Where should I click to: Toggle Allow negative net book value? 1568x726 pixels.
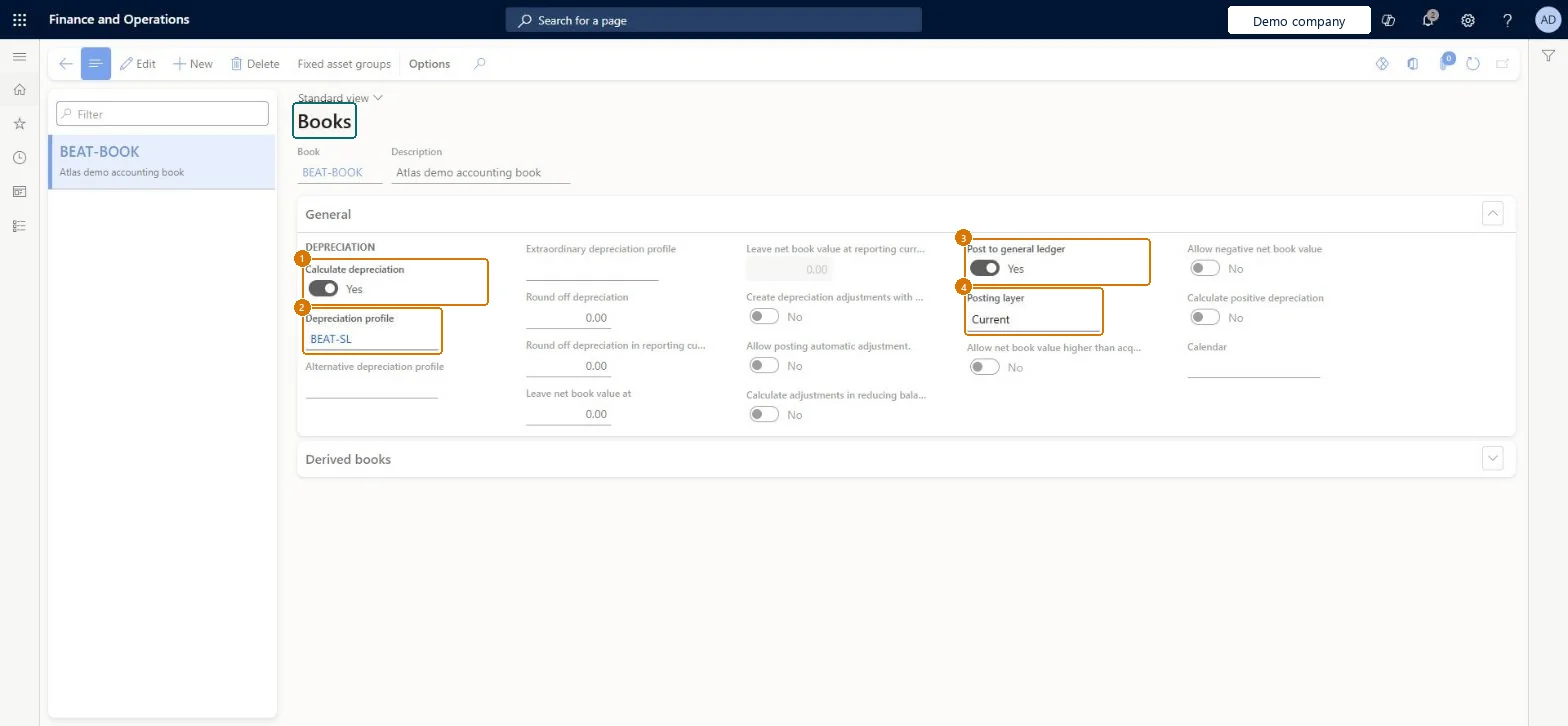1205,269
